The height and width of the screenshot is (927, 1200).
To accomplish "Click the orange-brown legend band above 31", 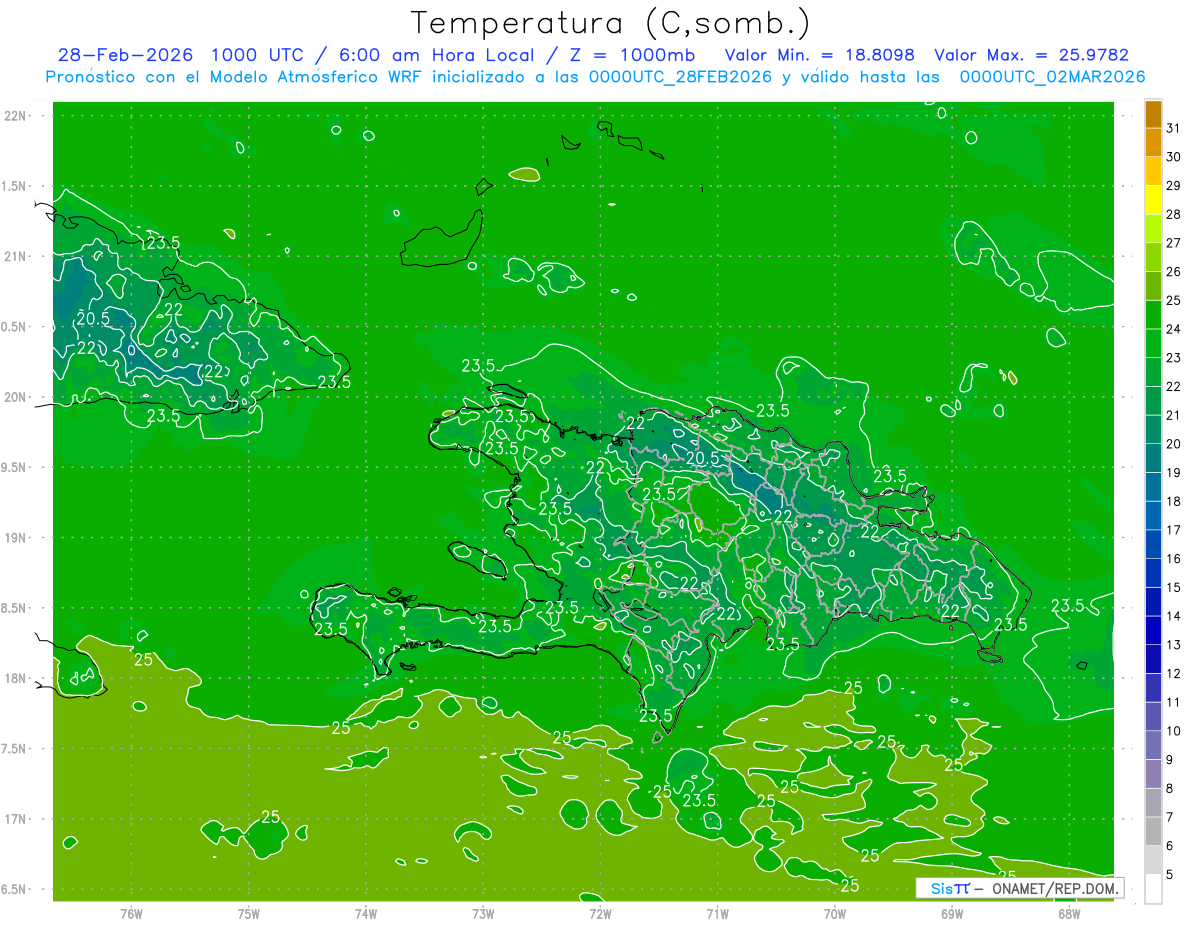I will point(1153,114).
